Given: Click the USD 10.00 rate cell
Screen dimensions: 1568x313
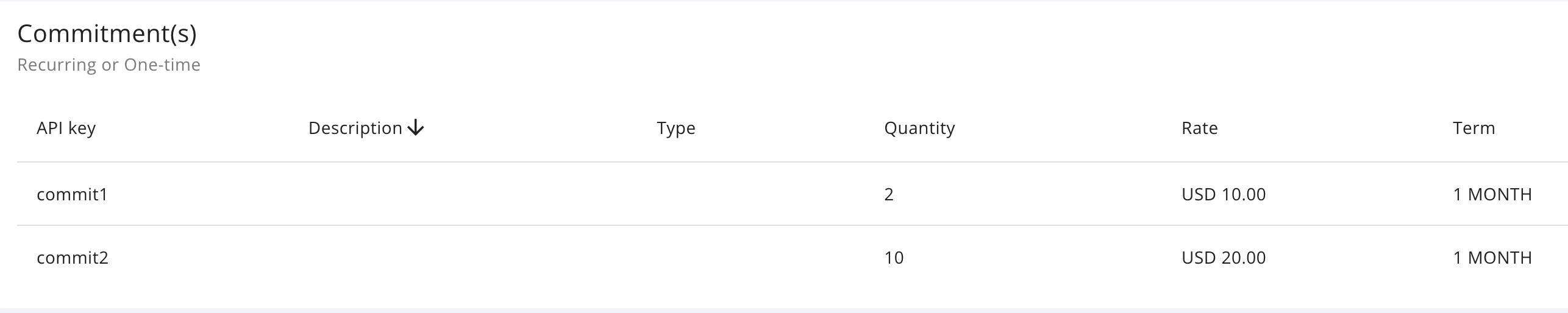Looking at the screenshot, I should coord(1223,194).
